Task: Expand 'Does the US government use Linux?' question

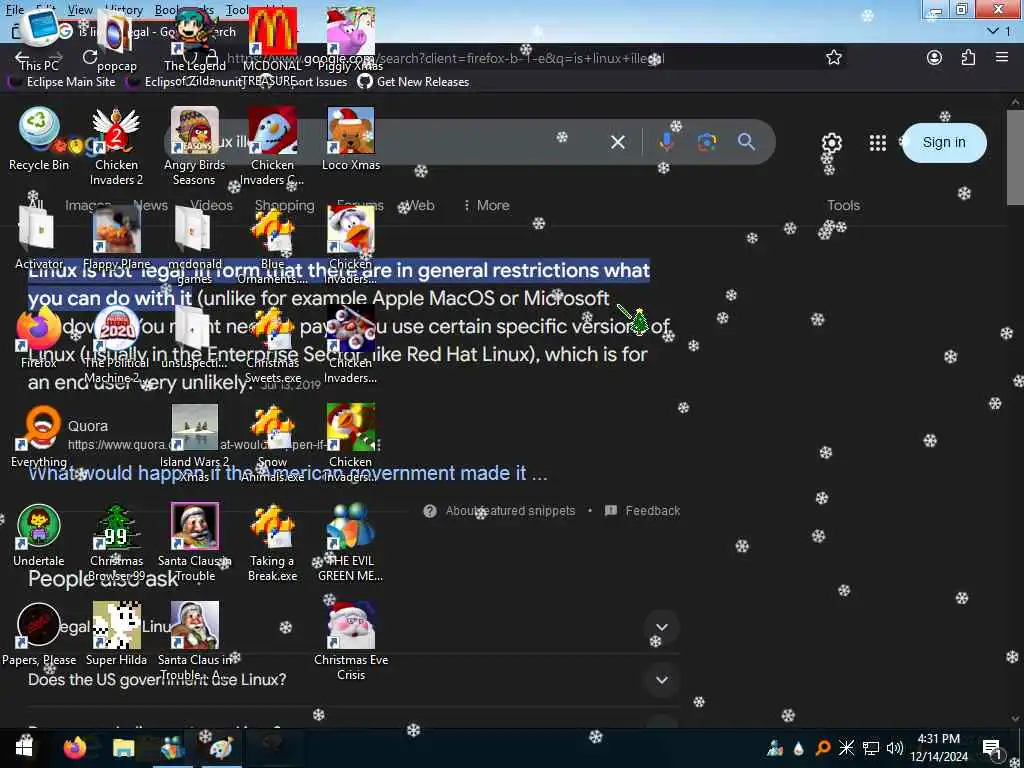Action: pos(353,679)
